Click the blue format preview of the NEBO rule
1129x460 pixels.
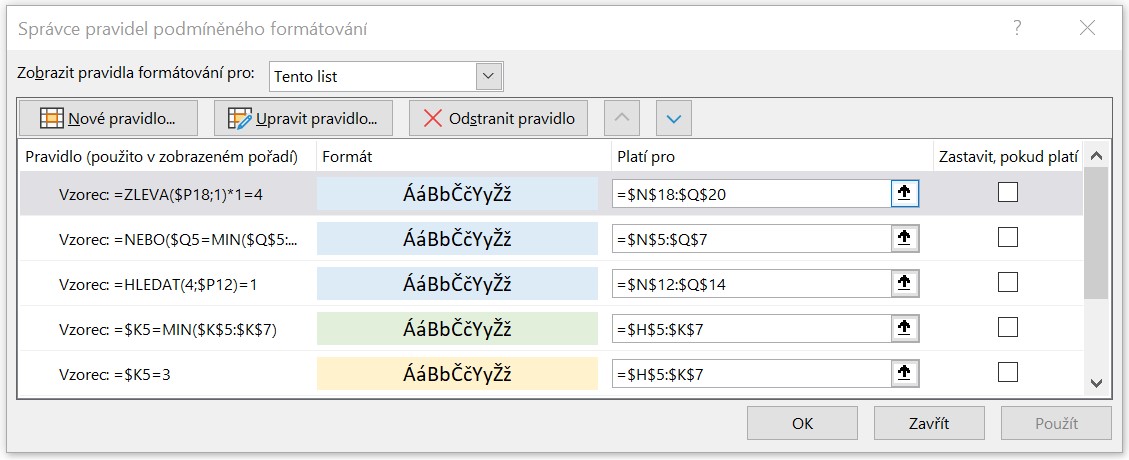(457, 239)
